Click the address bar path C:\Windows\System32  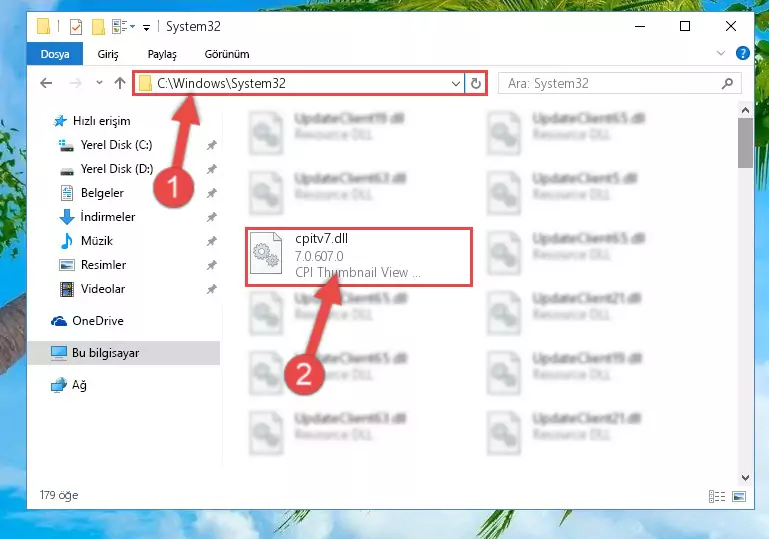[x=221, y=83]
